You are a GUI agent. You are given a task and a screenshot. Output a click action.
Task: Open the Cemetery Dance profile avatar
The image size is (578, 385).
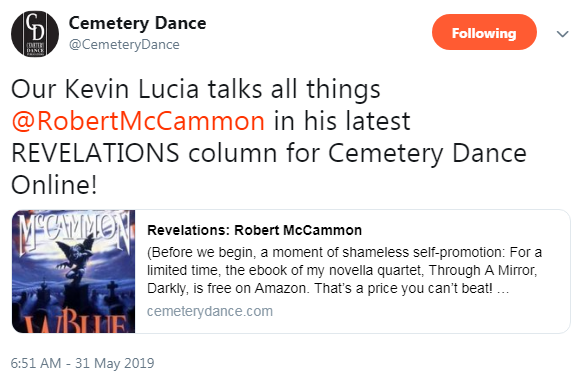(x=35, y=34)
